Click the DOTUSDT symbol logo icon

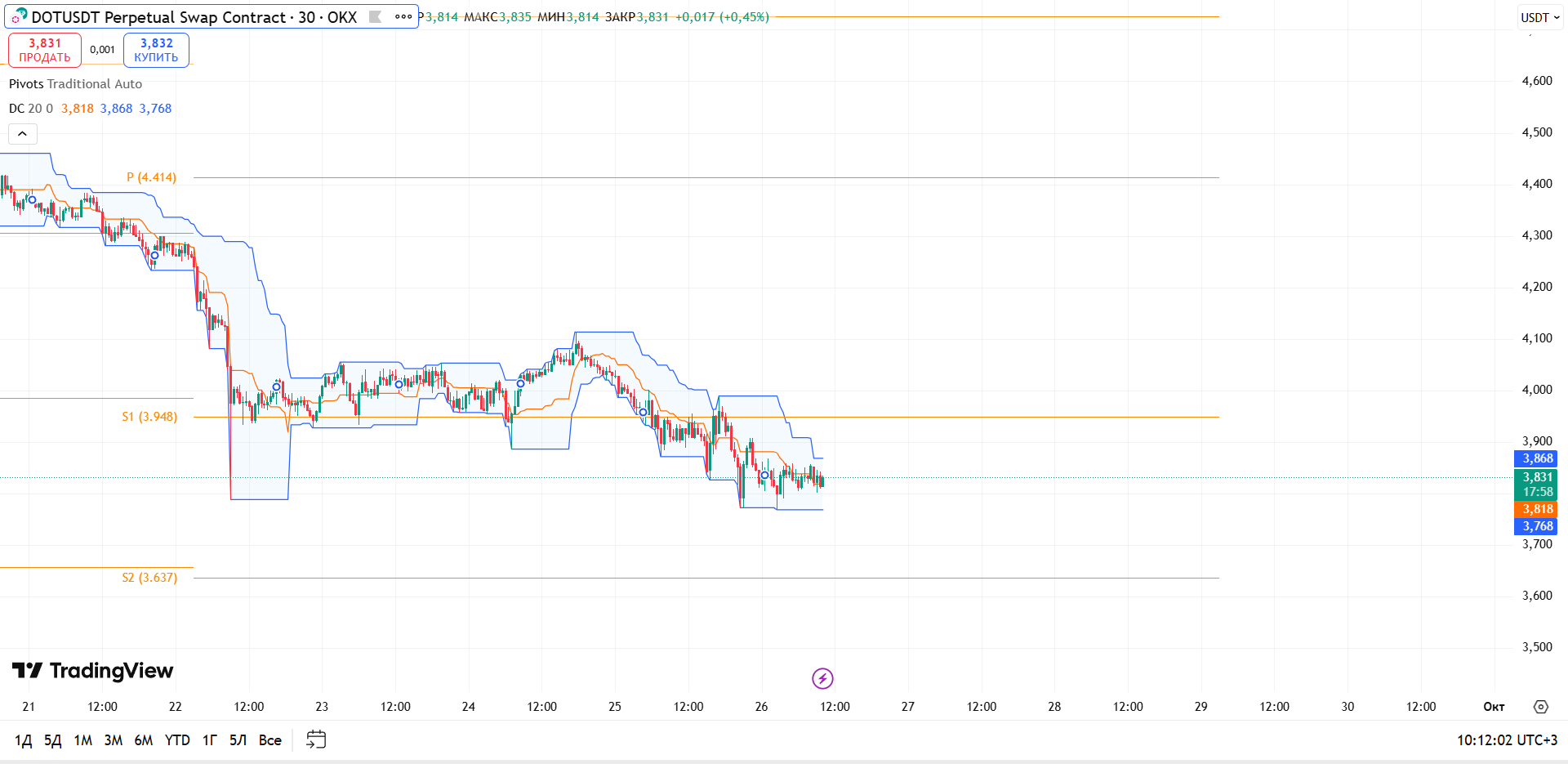pyautogui.click(x=19, y=16)
